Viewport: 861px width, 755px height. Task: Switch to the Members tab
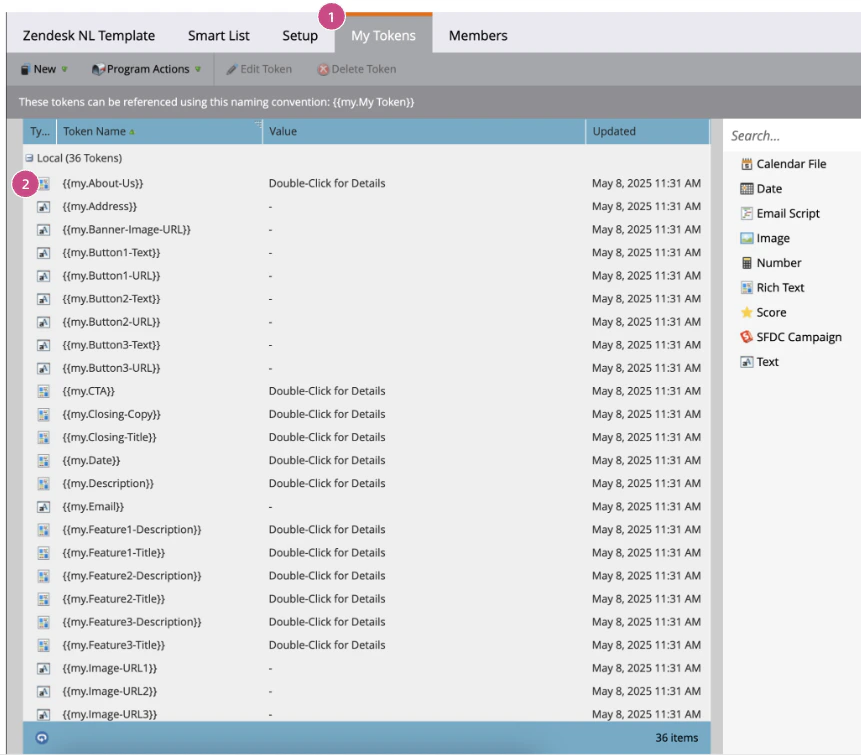pyautogui.click(x=478, y=35)
